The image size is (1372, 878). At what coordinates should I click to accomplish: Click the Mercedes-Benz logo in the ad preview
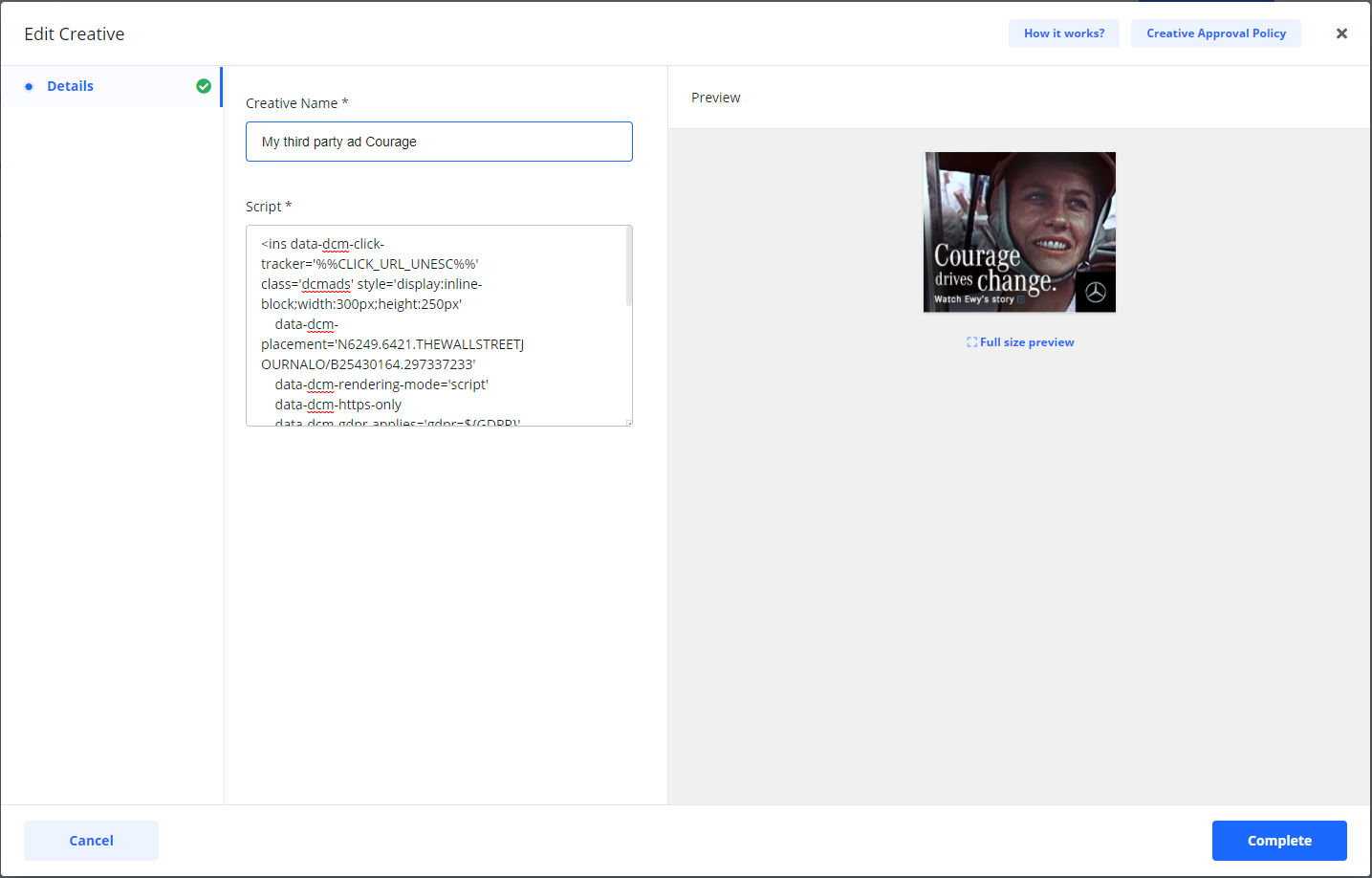(x=1096, y=293)
